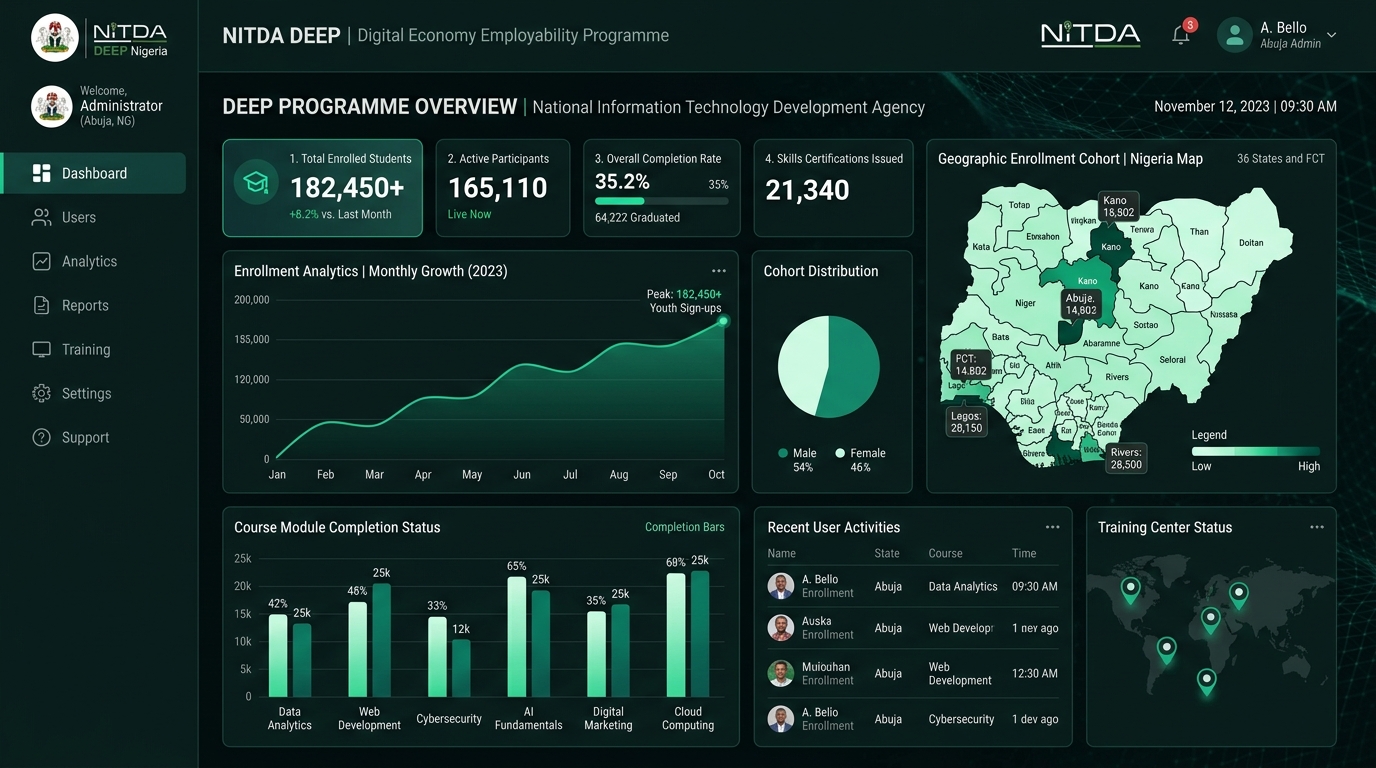Click the Rivers 28,500 map label
Image resolution: width=1376 pixels, height=768 pixels.
(1126, 458)
